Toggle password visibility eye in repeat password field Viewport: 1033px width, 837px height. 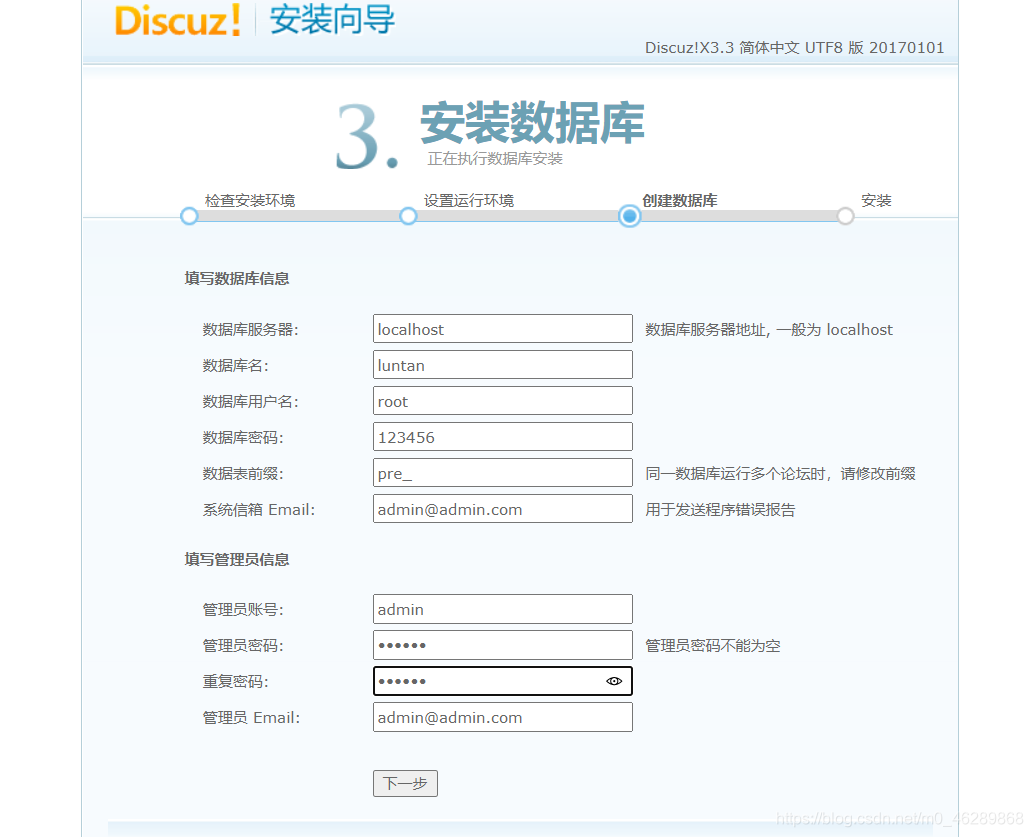pos(613,681)
